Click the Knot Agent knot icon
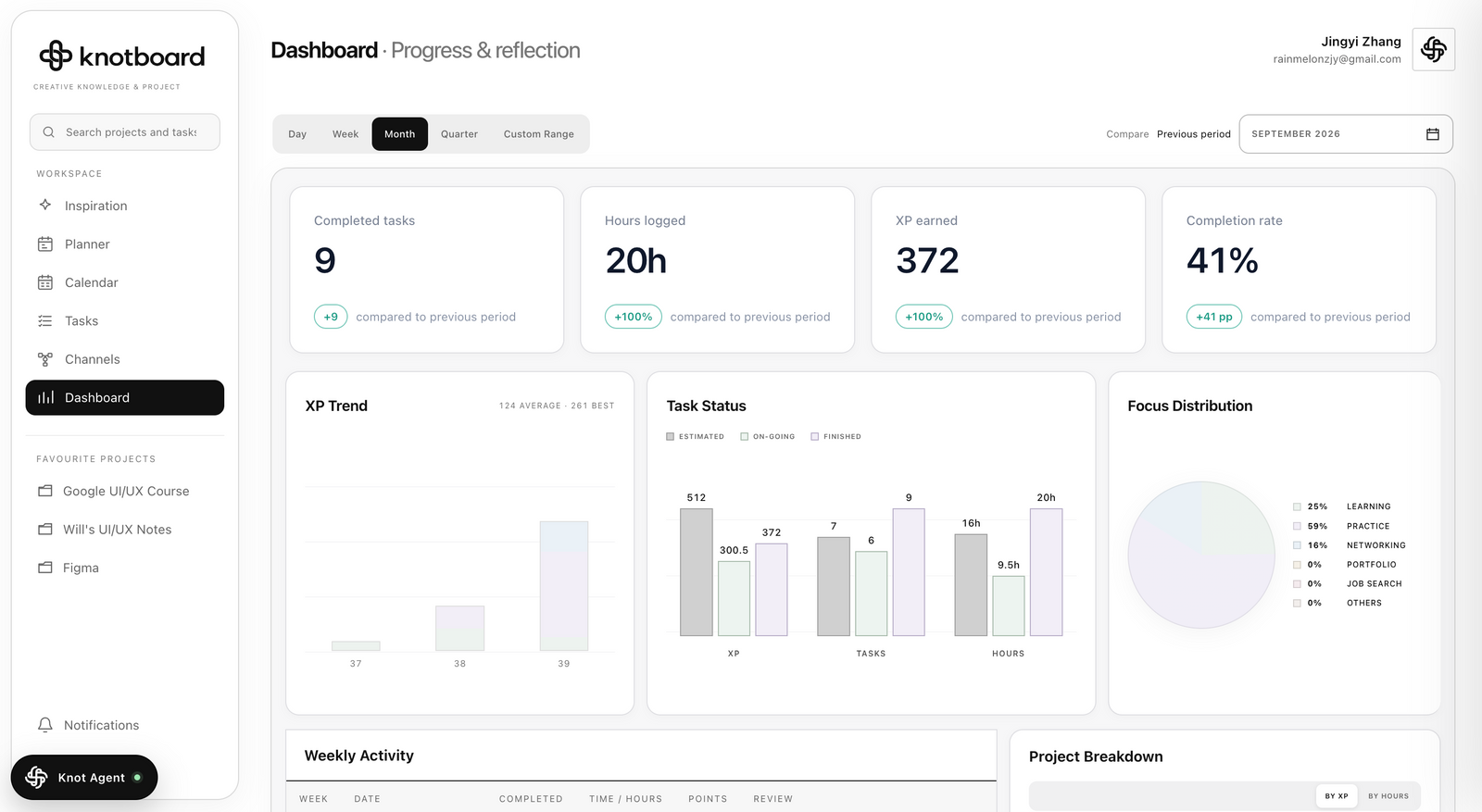Image resolution: width=1482 pixels, height=812 pixels. (x=36, y=777)
